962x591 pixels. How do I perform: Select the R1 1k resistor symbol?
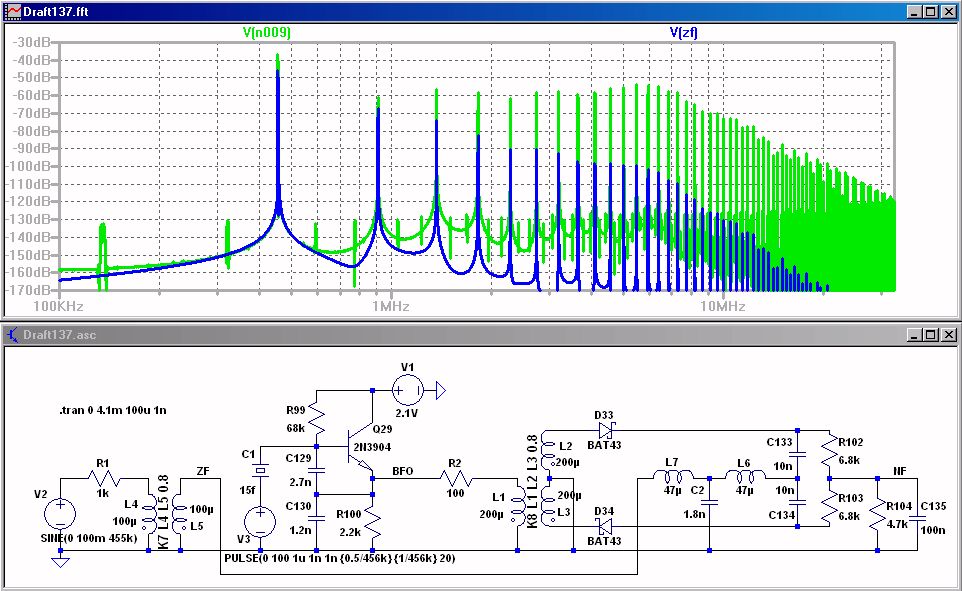104,478
